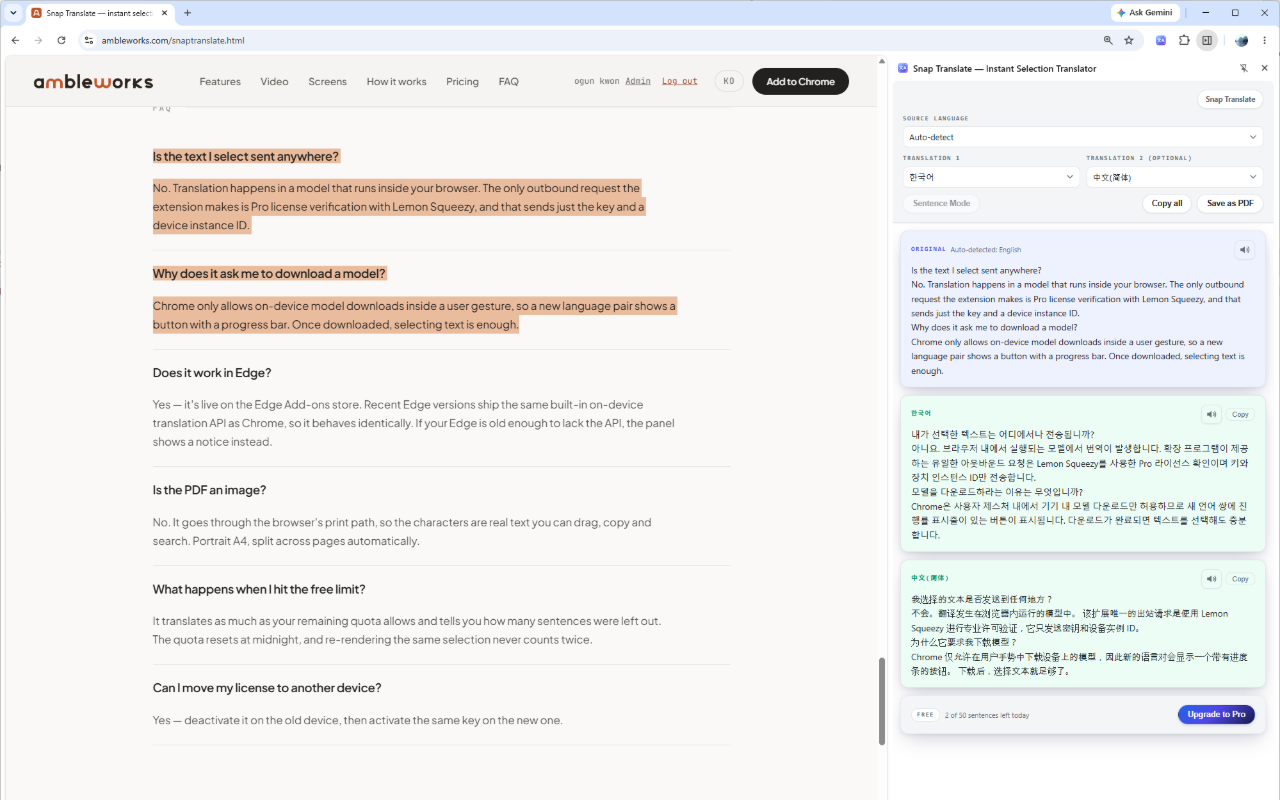Play audio for the Original English text
1280x800 pixels.
pyautogui.click(x=1244, y=250)
